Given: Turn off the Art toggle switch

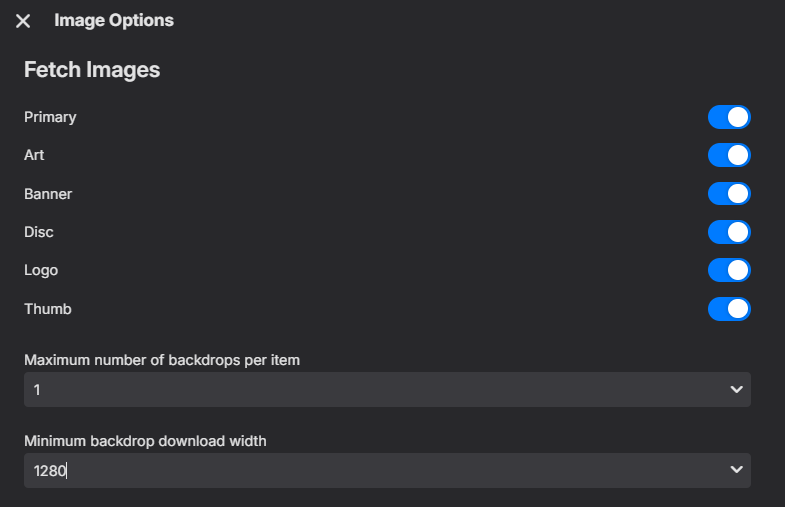Looking at the screenshot, I should pyautogui.click(x=729, y=155).
